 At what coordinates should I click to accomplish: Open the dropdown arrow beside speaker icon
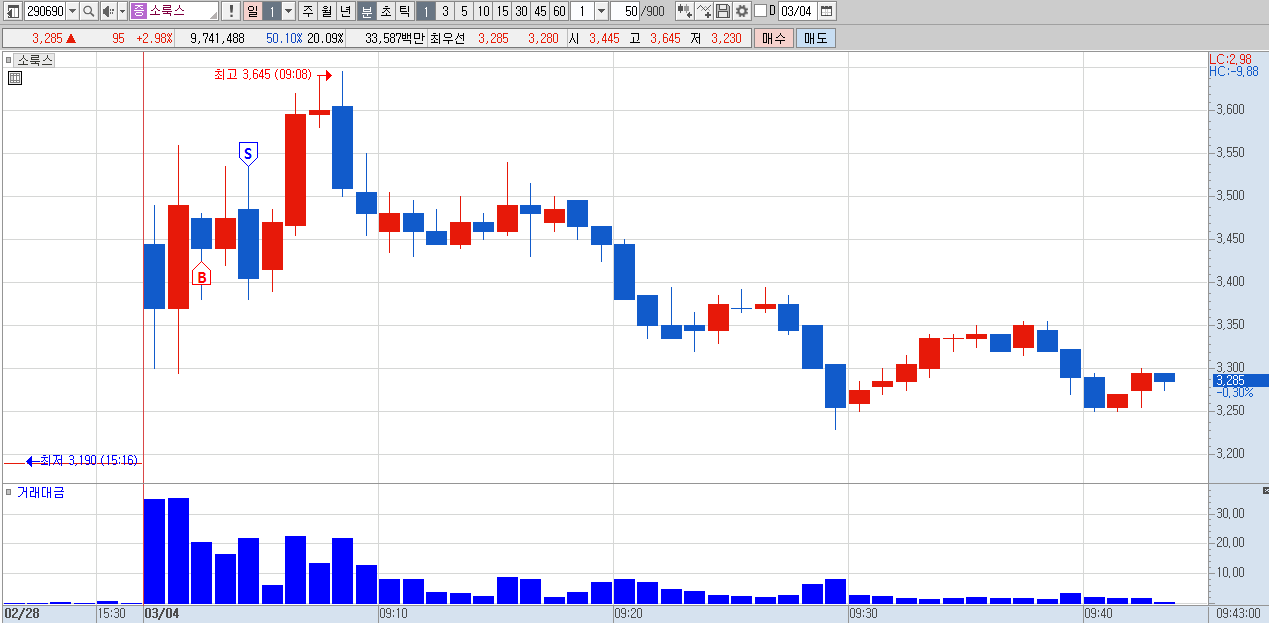(122, 11)
